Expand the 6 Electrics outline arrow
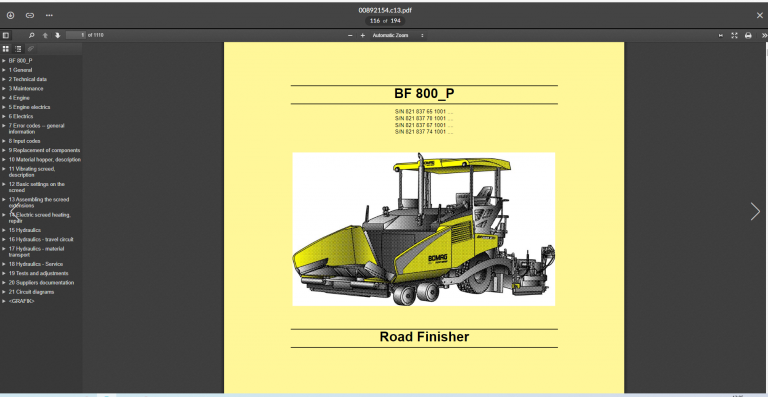 pyautogui.click(x=4, y=117)
